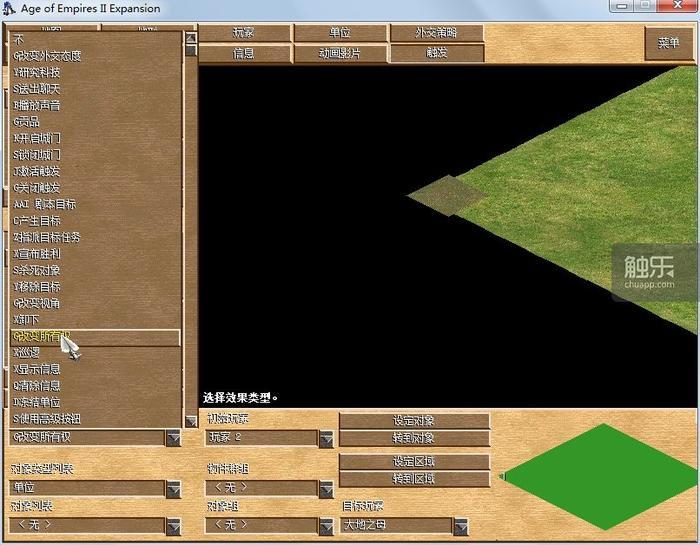The image size is (700, 545).
Task: Open the 单位 object type list dropdown
Action: click(x=174, y=489)
